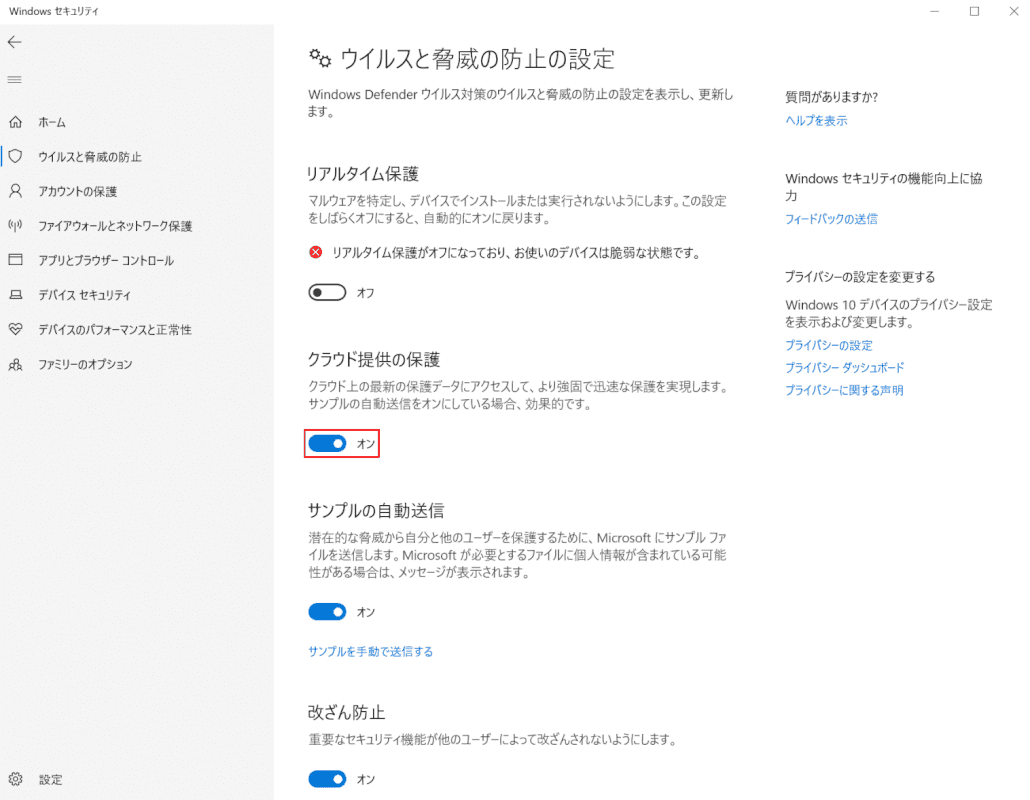Click the サンプルの自動送信 heading
This screenshot has height=800, width=1030.
[x=376, y=511]
